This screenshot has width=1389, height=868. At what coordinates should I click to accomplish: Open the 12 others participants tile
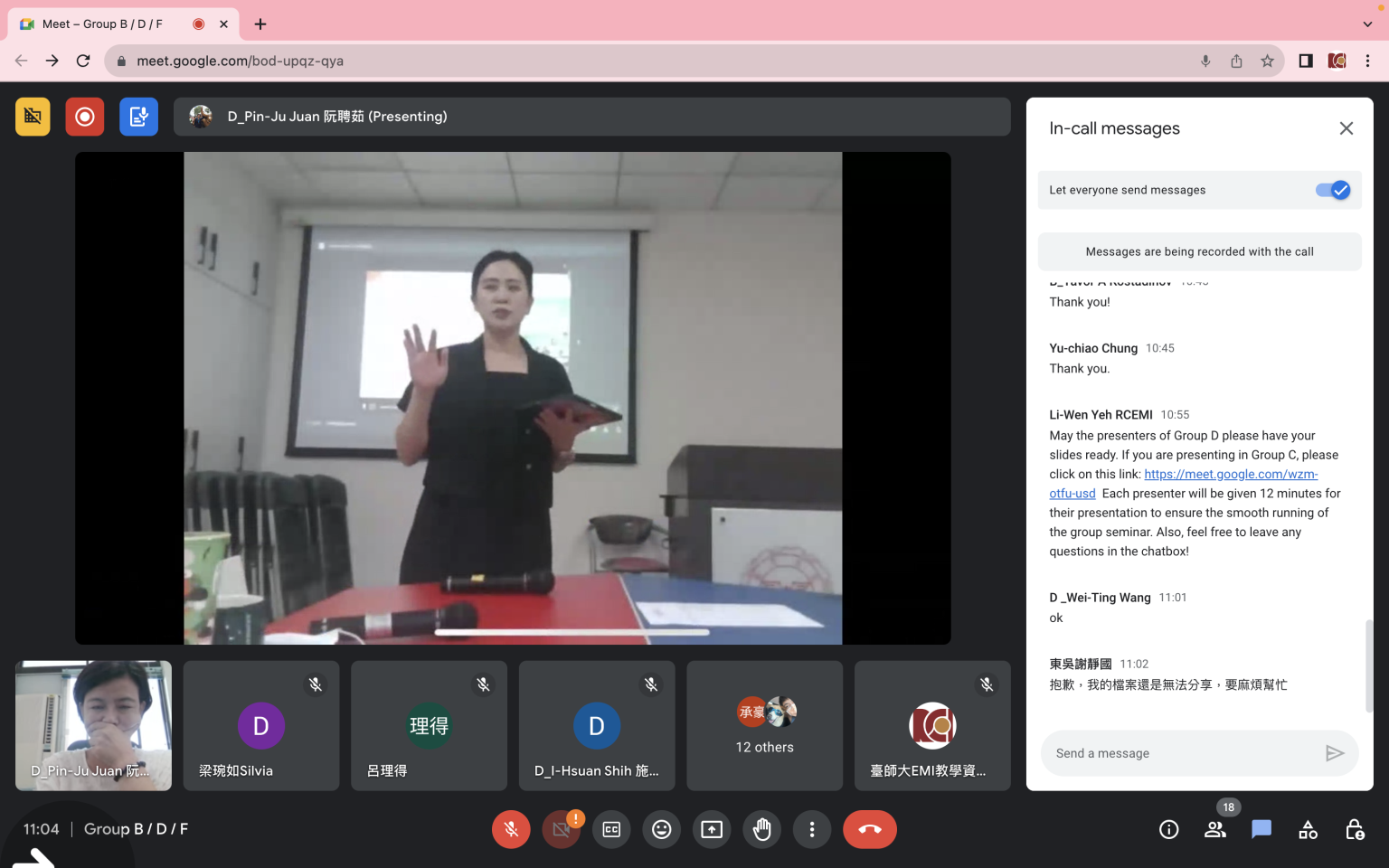765,725
